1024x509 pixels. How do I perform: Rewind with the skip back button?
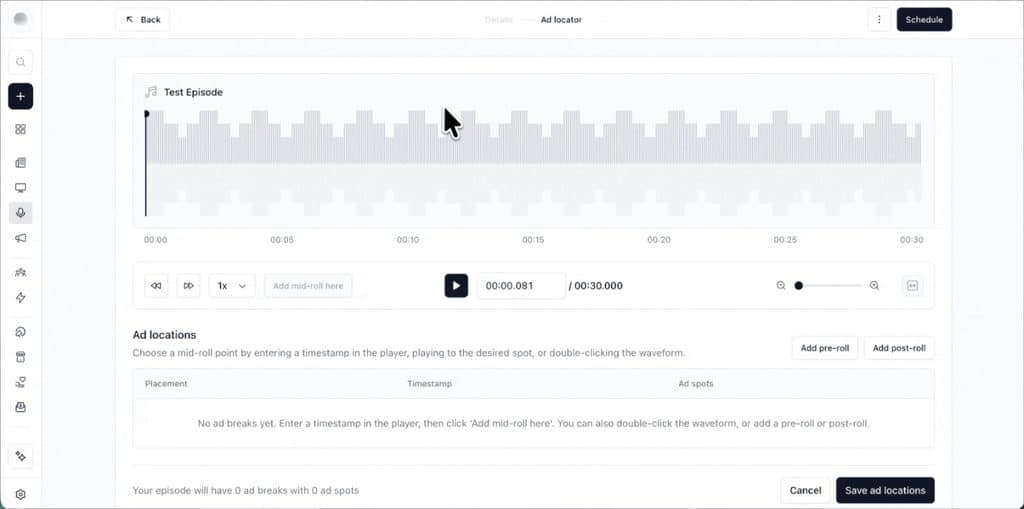(156, 286)
